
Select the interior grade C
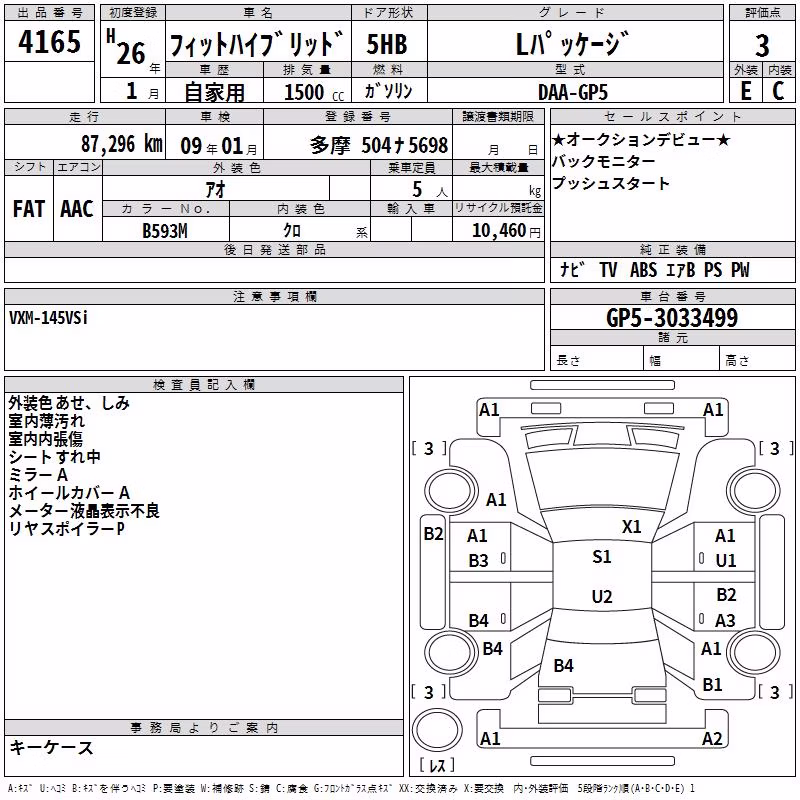click(x=778, y=91)
